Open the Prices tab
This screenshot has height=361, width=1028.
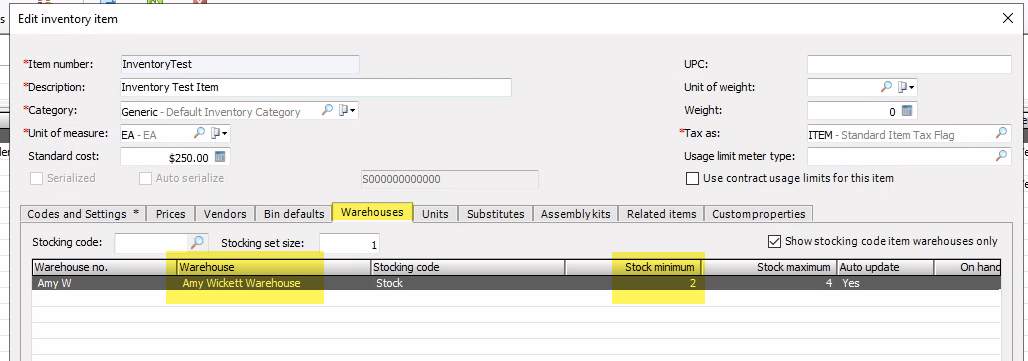pyautogui.click(x=170, y=214)
